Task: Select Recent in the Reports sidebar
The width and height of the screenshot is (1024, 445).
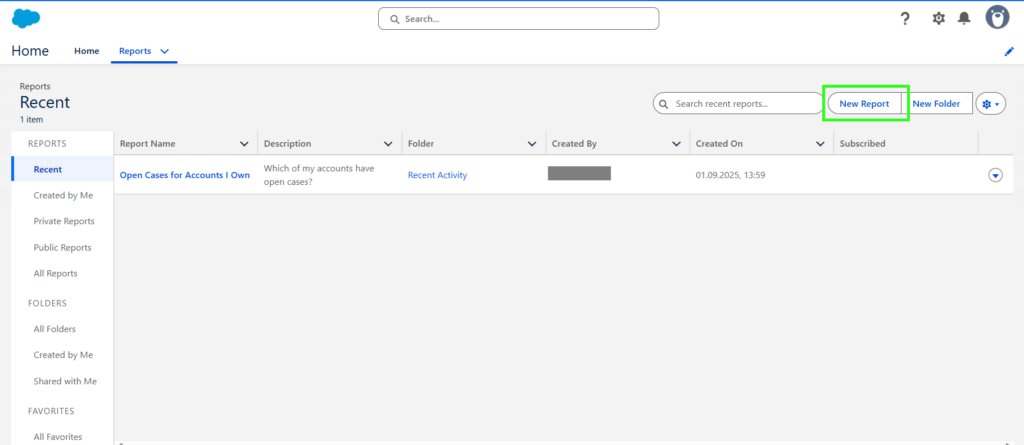Action: [63, 169]
